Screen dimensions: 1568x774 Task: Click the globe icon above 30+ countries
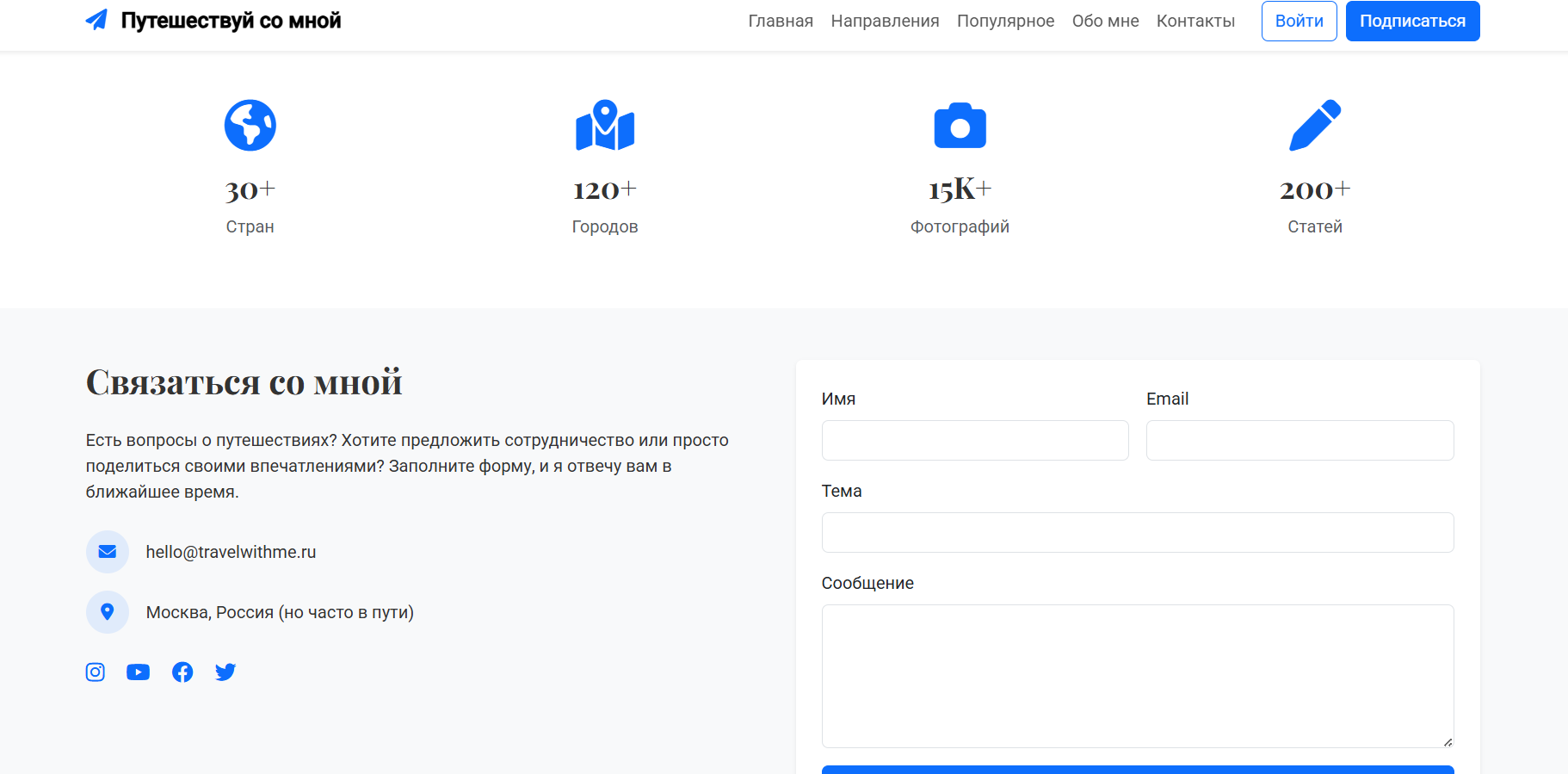point(250,126)
